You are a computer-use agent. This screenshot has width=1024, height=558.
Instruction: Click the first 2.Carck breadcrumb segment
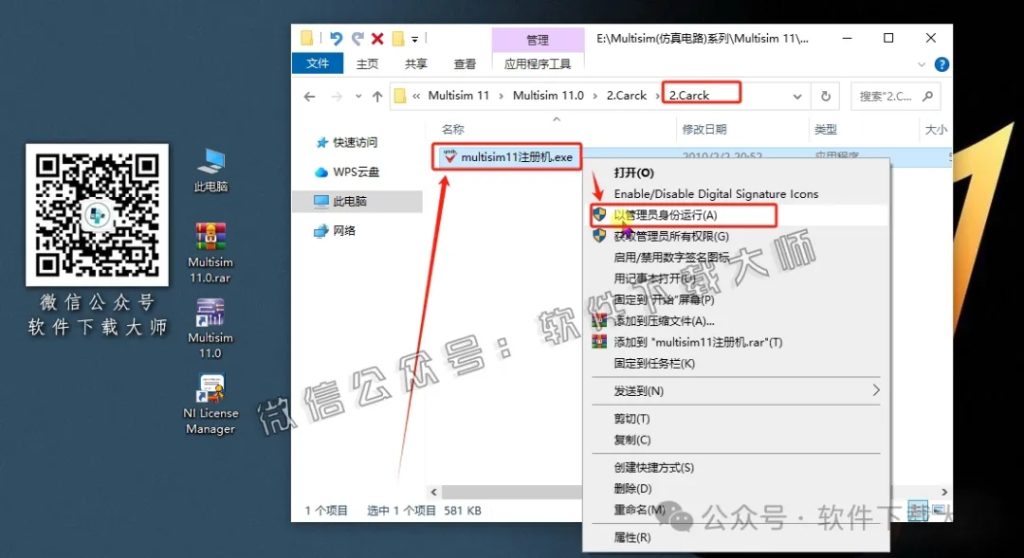626,95
